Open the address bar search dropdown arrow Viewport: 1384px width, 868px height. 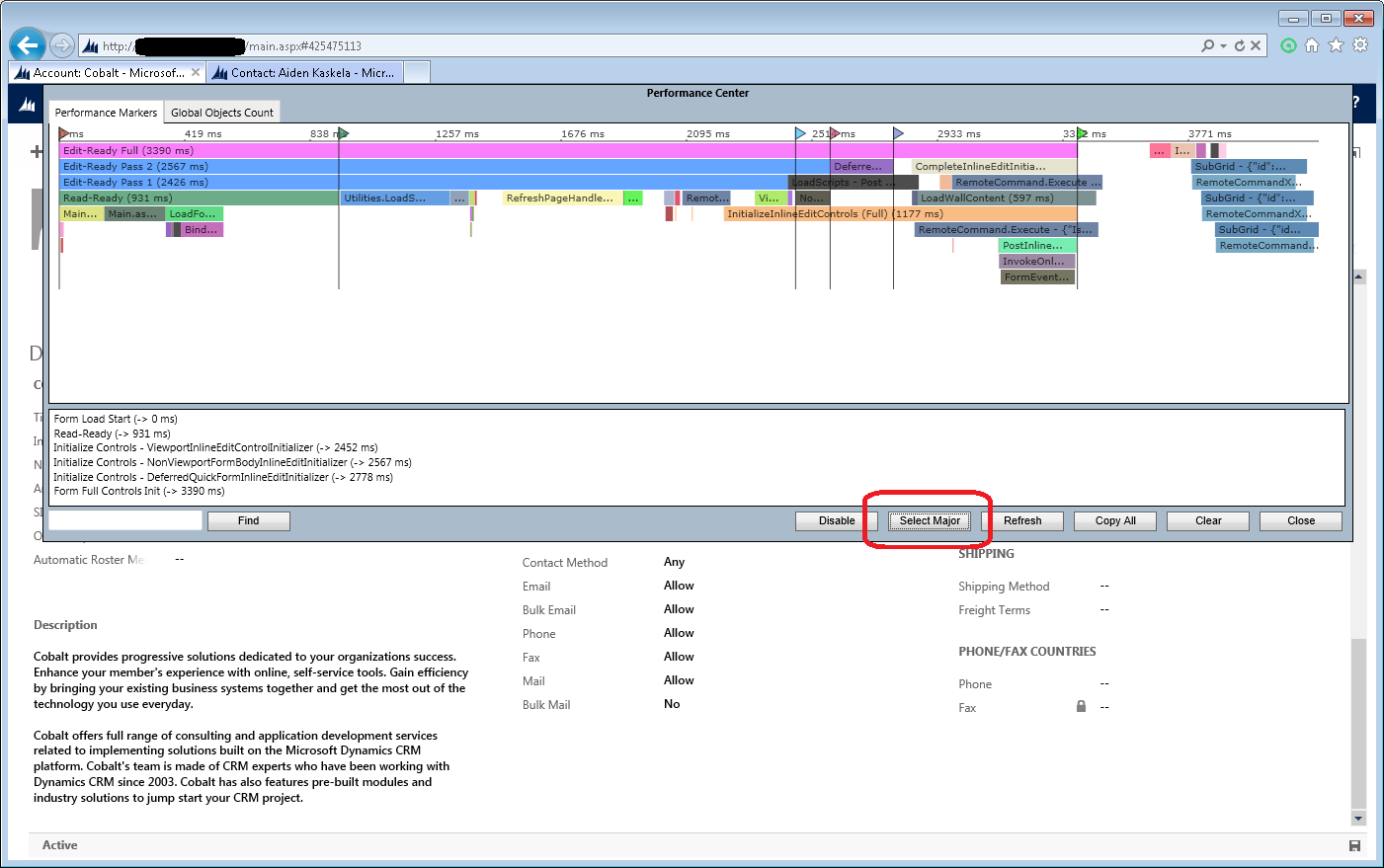coord(1223,45)
